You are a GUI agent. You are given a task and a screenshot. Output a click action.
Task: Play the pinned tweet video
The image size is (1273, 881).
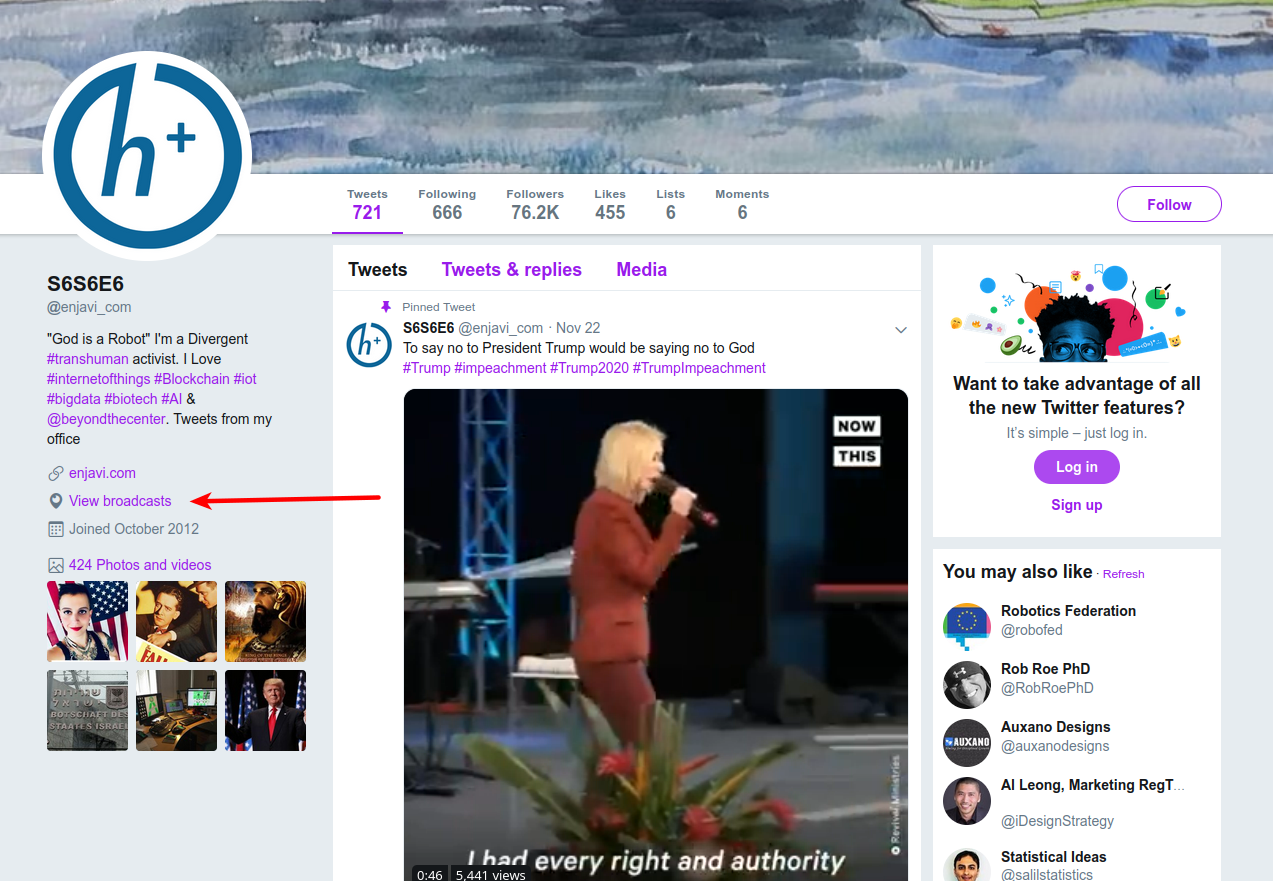pos(655,630)
